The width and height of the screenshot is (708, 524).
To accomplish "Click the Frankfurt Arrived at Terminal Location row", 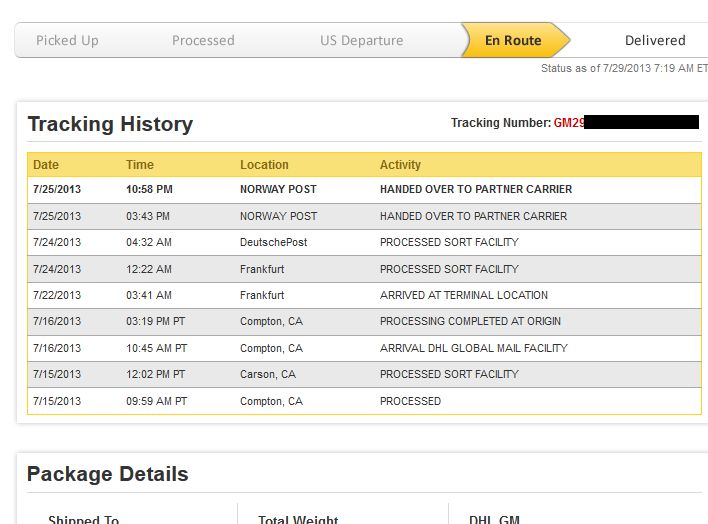I will (364, 295).
